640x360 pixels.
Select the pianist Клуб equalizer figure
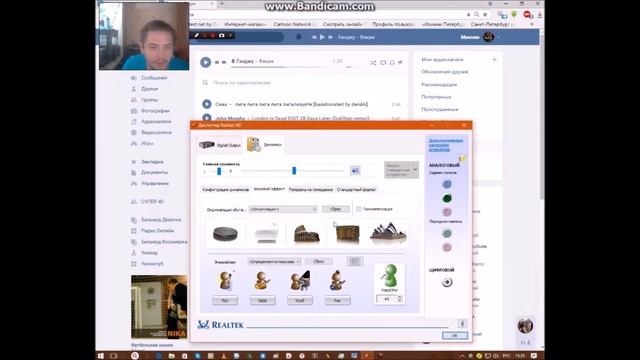[x=300, y=281]
